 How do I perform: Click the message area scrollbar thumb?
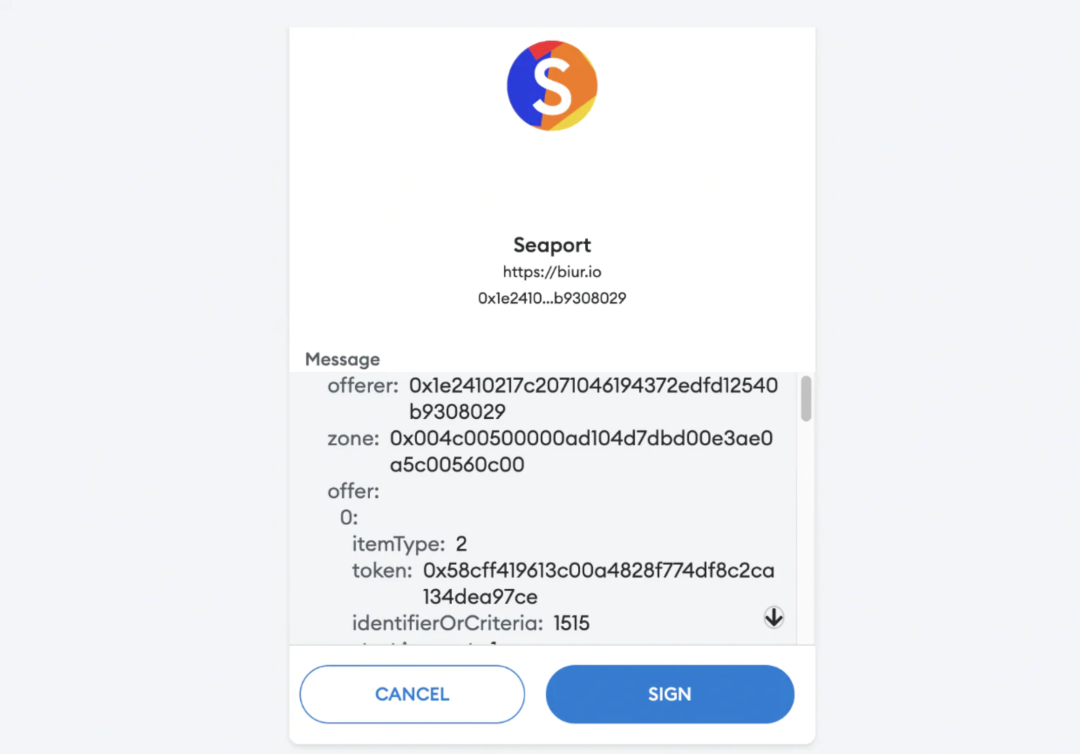[806, 398]
